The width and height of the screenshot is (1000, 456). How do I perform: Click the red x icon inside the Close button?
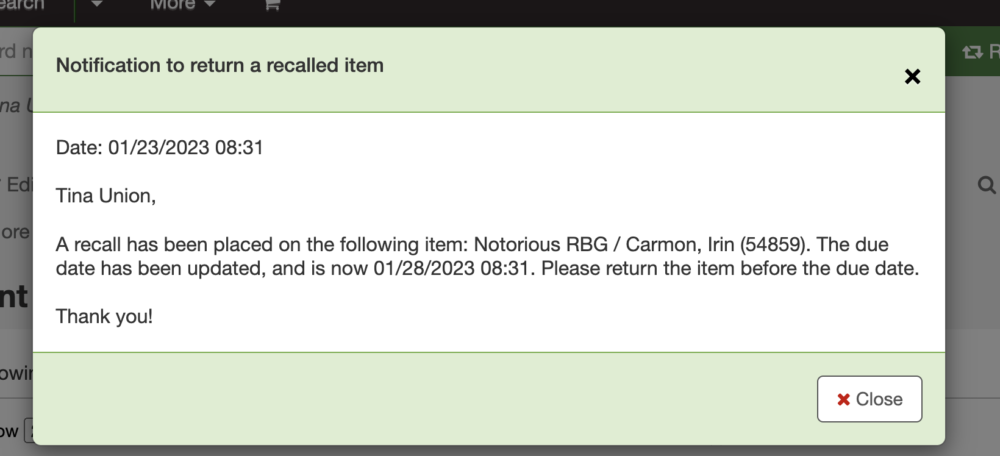843,399
